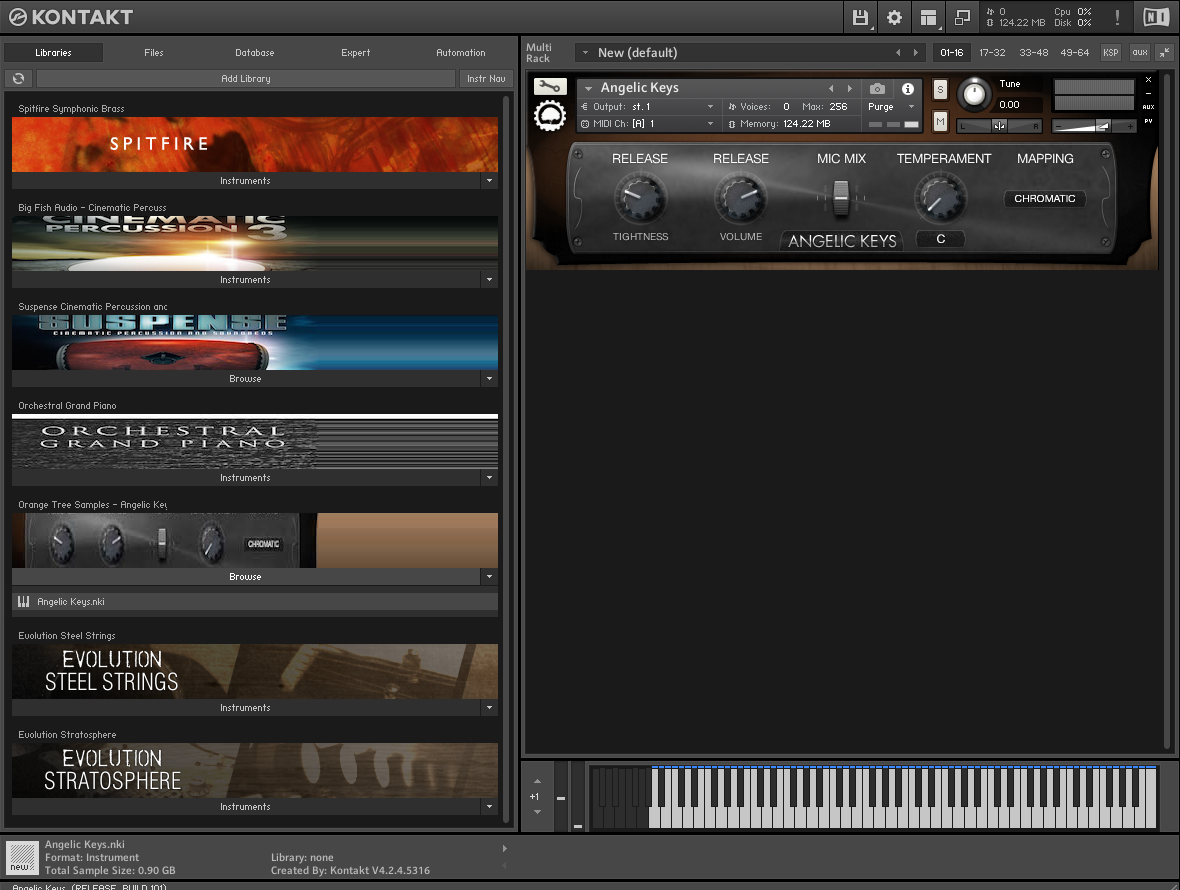The height and width of the screenshot is (890, 1180).
Task: Open Suspense library dropdown arrow
Action: point(489,378)
